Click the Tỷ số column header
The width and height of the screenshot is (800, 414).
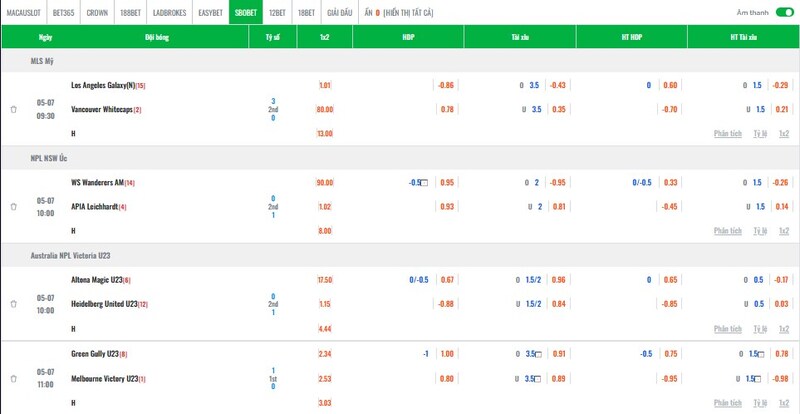tap(273, 37)
